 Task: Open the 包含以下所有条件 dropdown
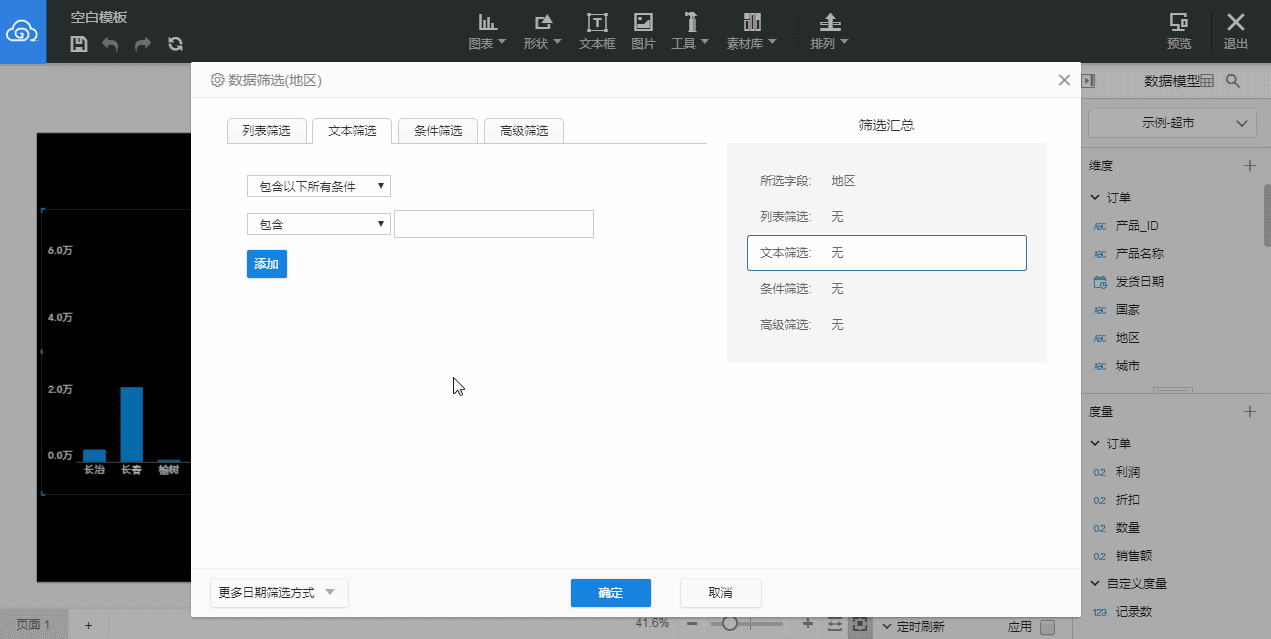tap(319, 186)
